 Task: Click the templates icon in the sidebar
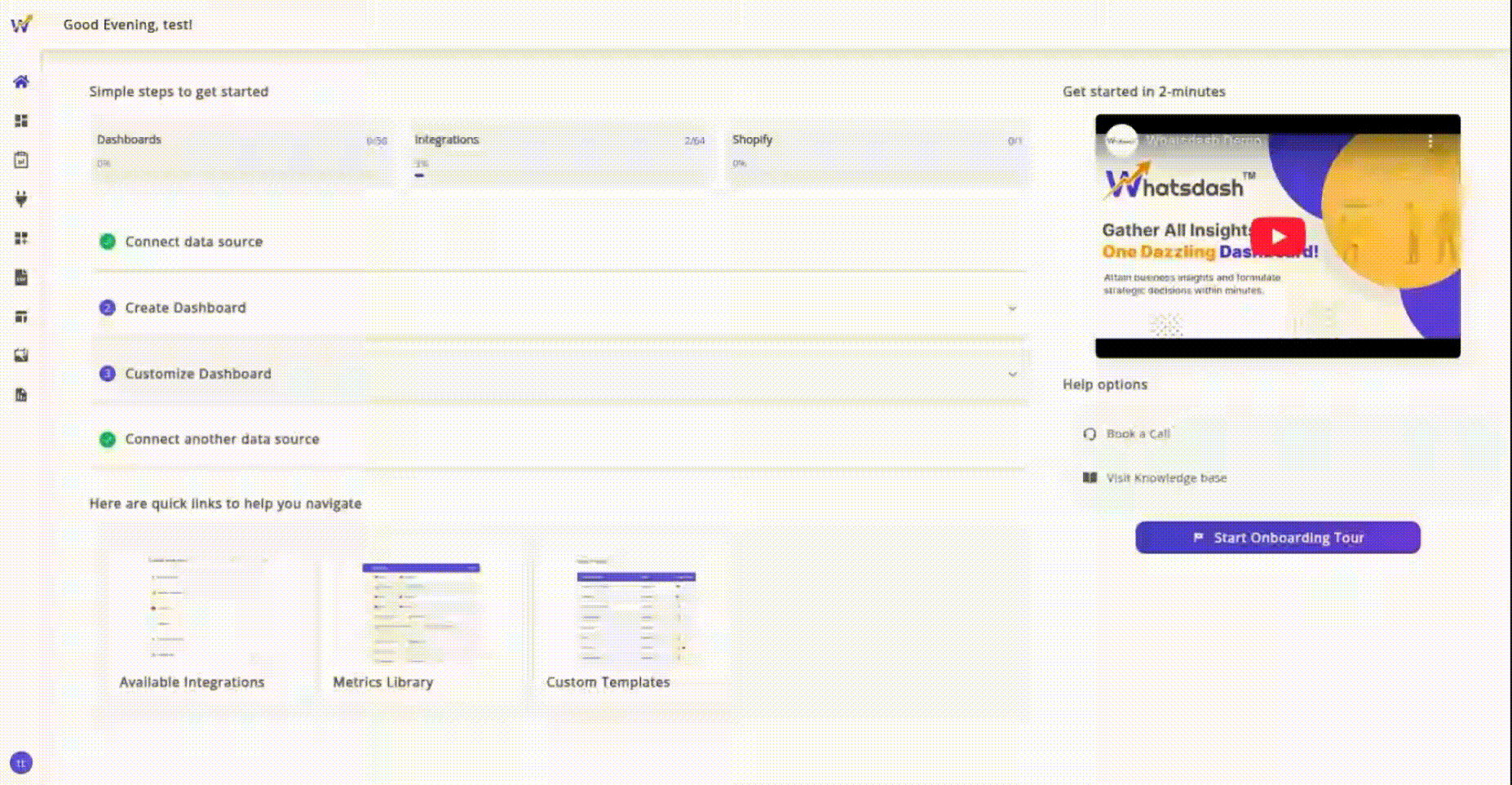click(x=21, y=317)
